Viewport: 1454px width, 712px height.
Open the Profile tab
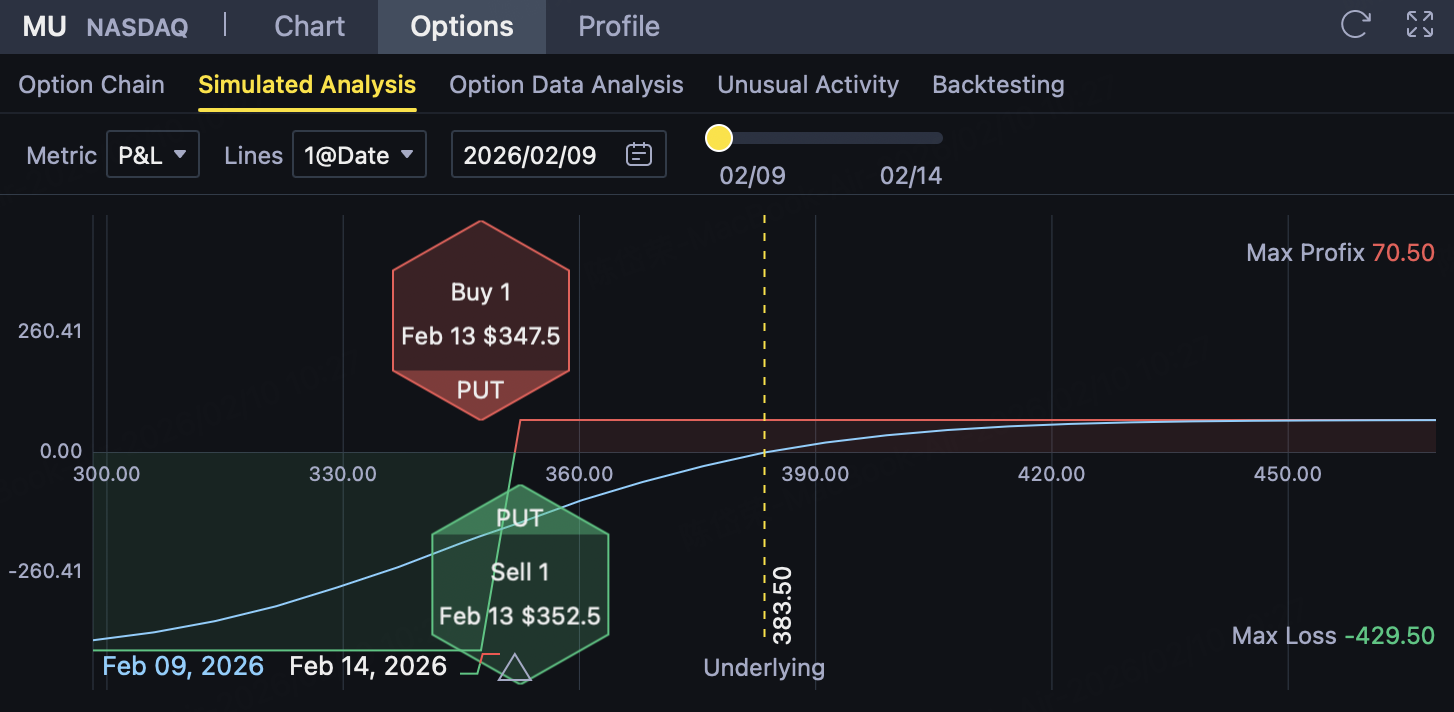click(x=619, y=26)
